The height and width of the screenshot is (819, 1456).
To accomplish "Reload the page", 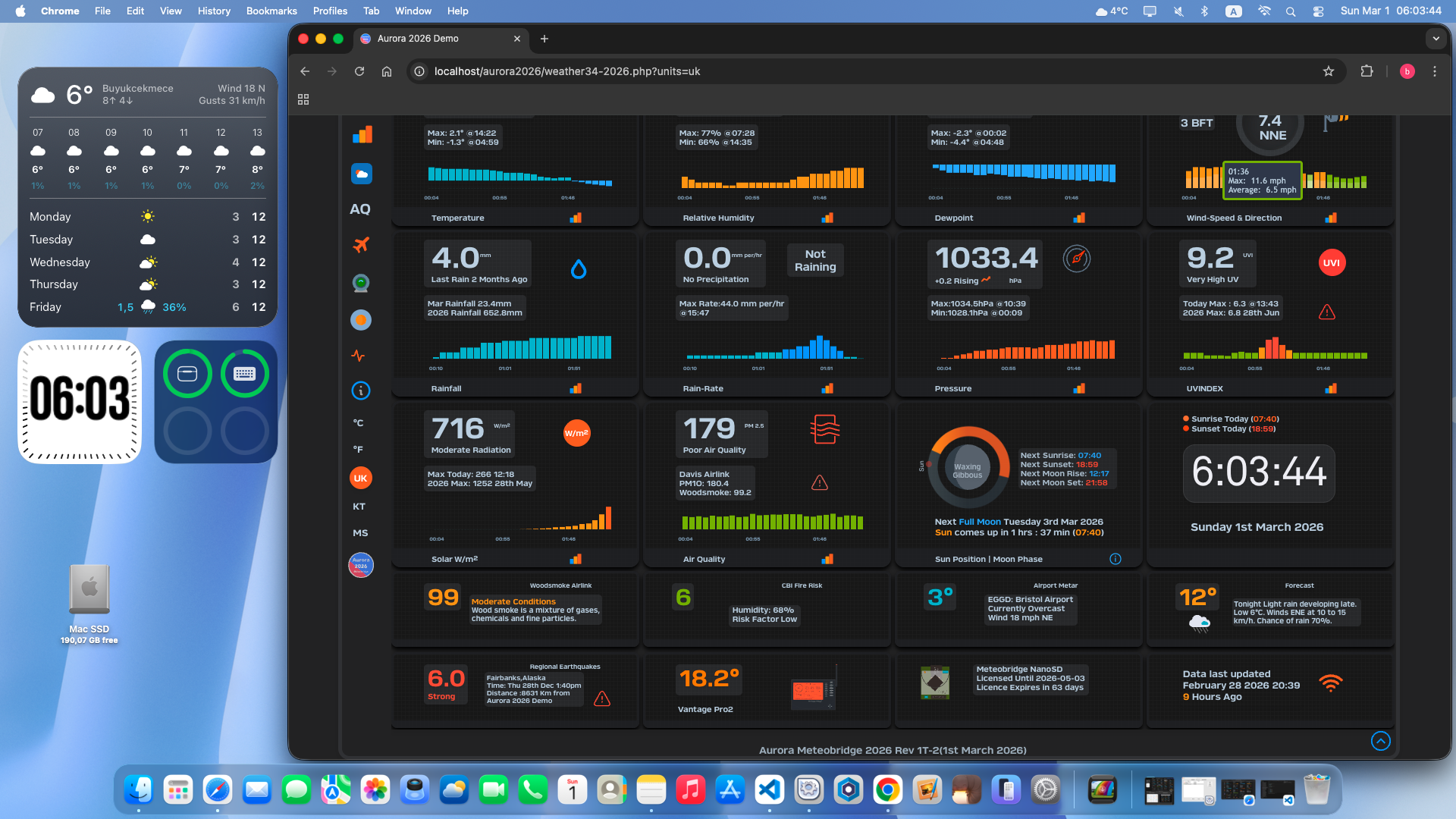I will 359,71.
